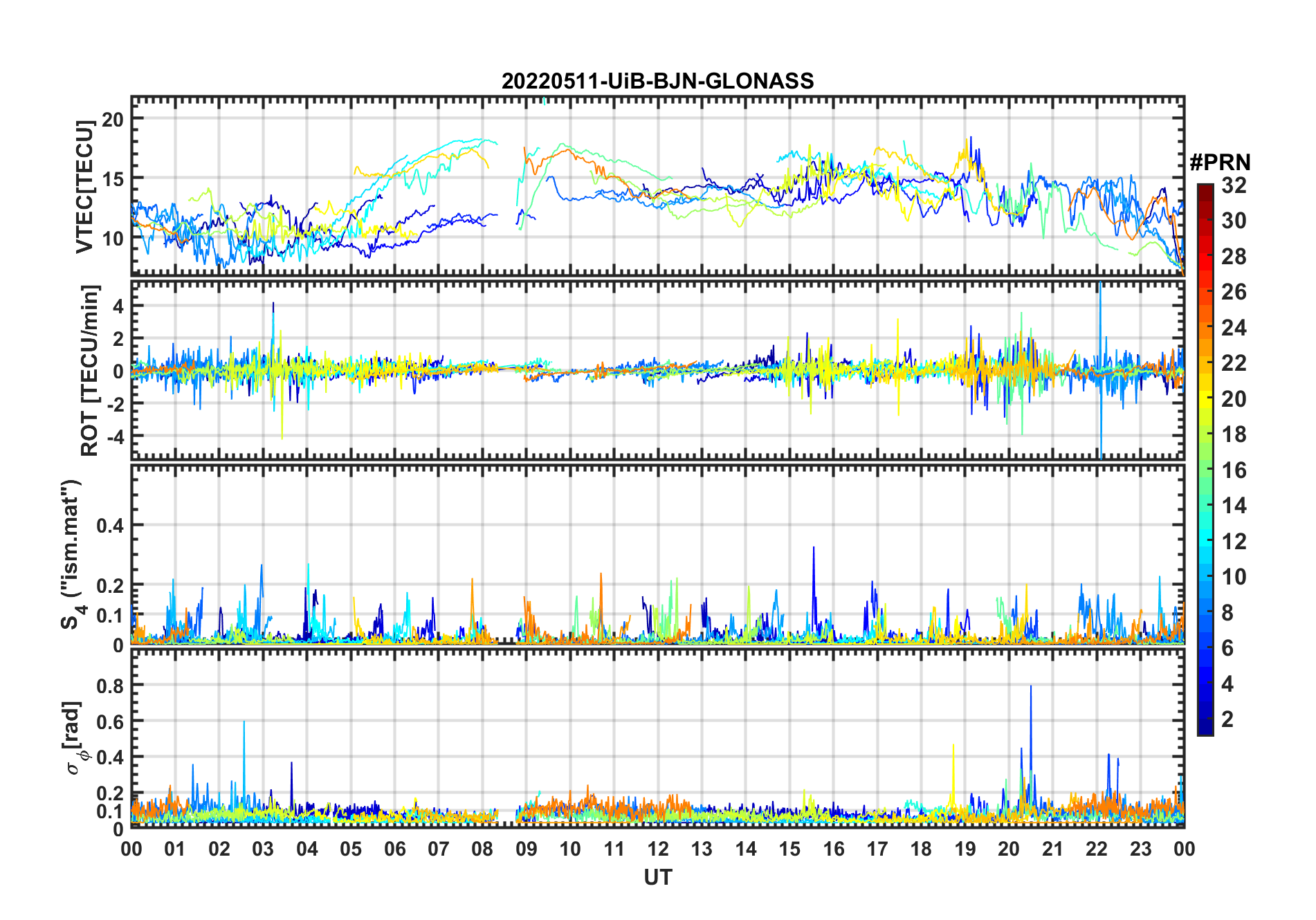Screen dimensions: 1316x920
Task: Click colorbar tick label 24
Action: tap(1234, 328)
